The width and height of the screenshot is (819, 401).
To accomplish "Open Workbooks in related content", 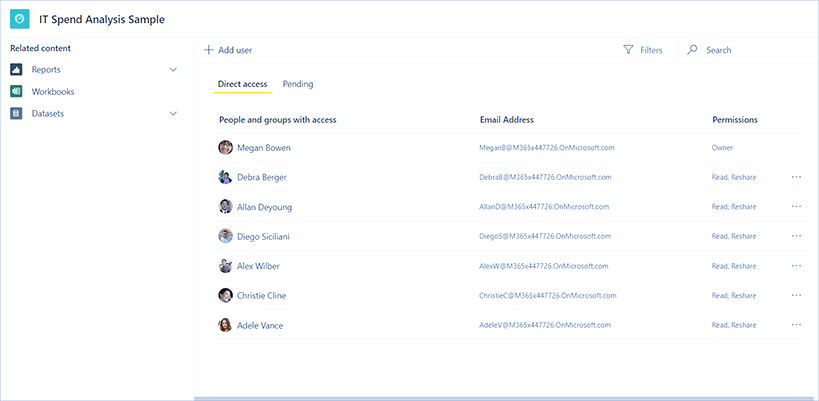I will 53,91.
